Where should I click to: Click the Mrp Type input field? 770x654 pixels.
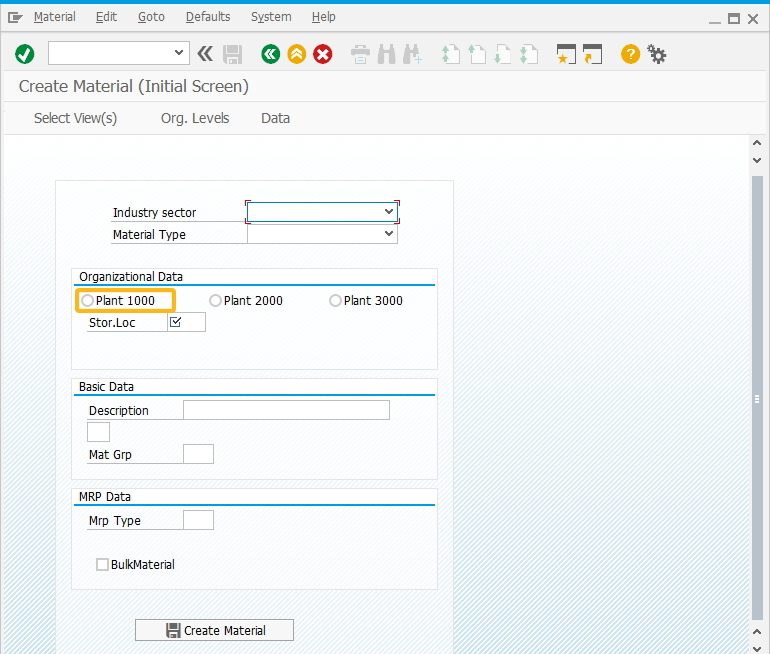[198, 520]
